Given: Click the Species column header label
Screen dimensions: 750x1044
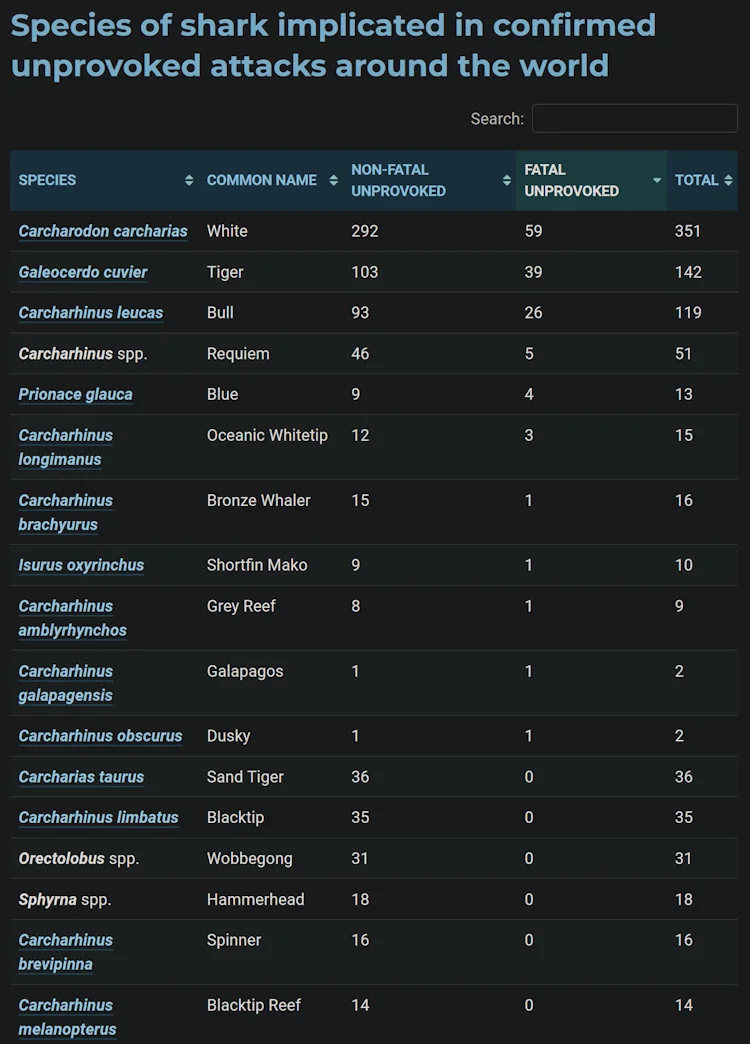Looking at the screenshot, I should [47, 180].
